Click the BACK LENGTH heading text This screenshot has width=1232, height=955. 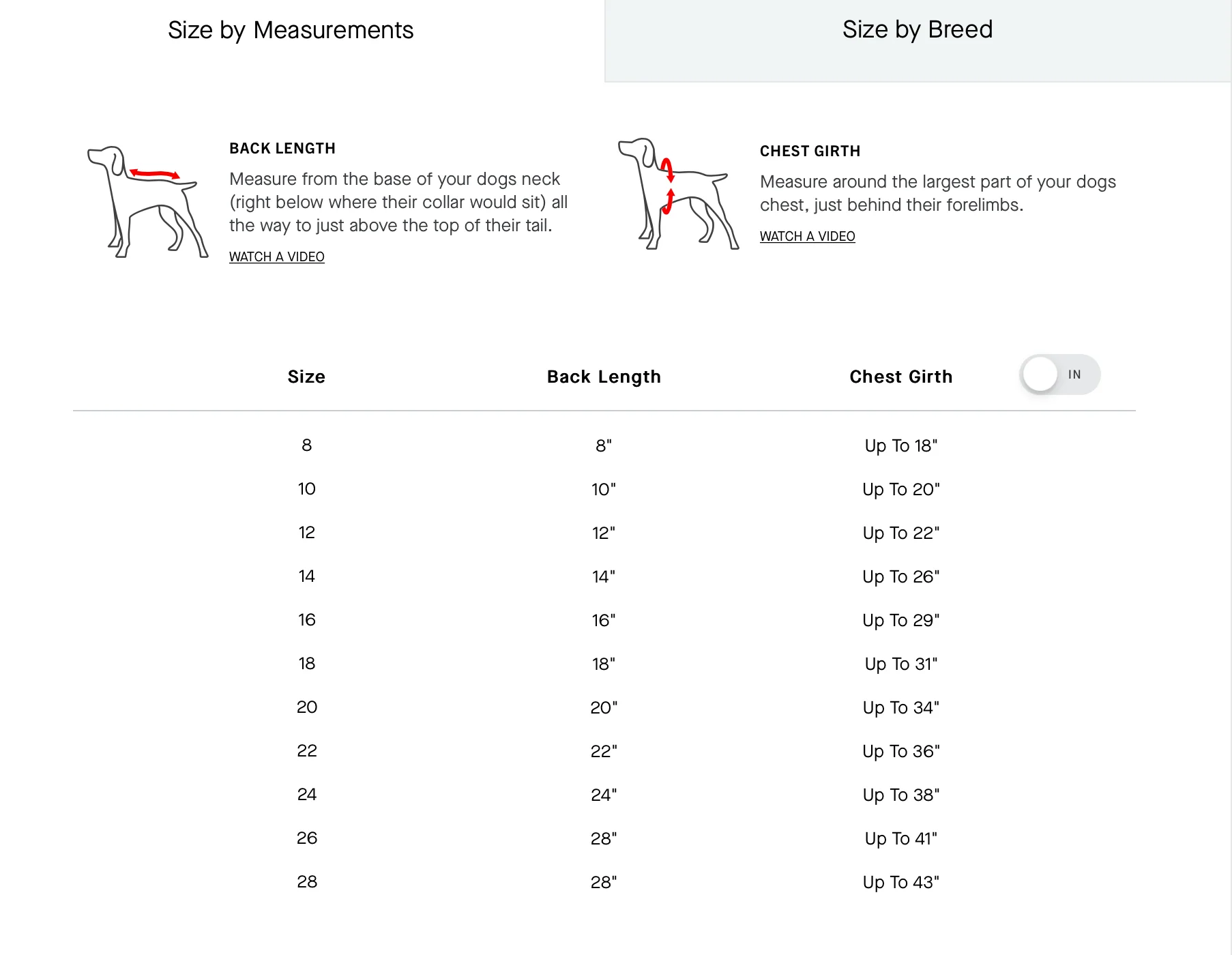point(282,149)
